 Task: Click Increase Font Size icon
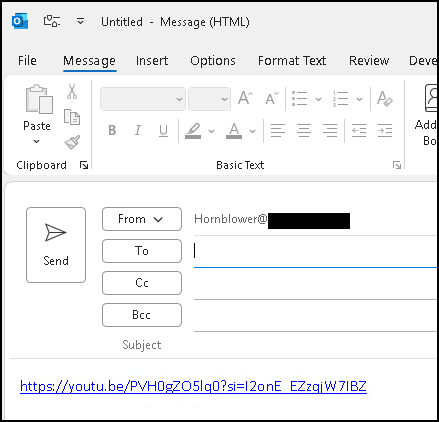coord(245,98)
